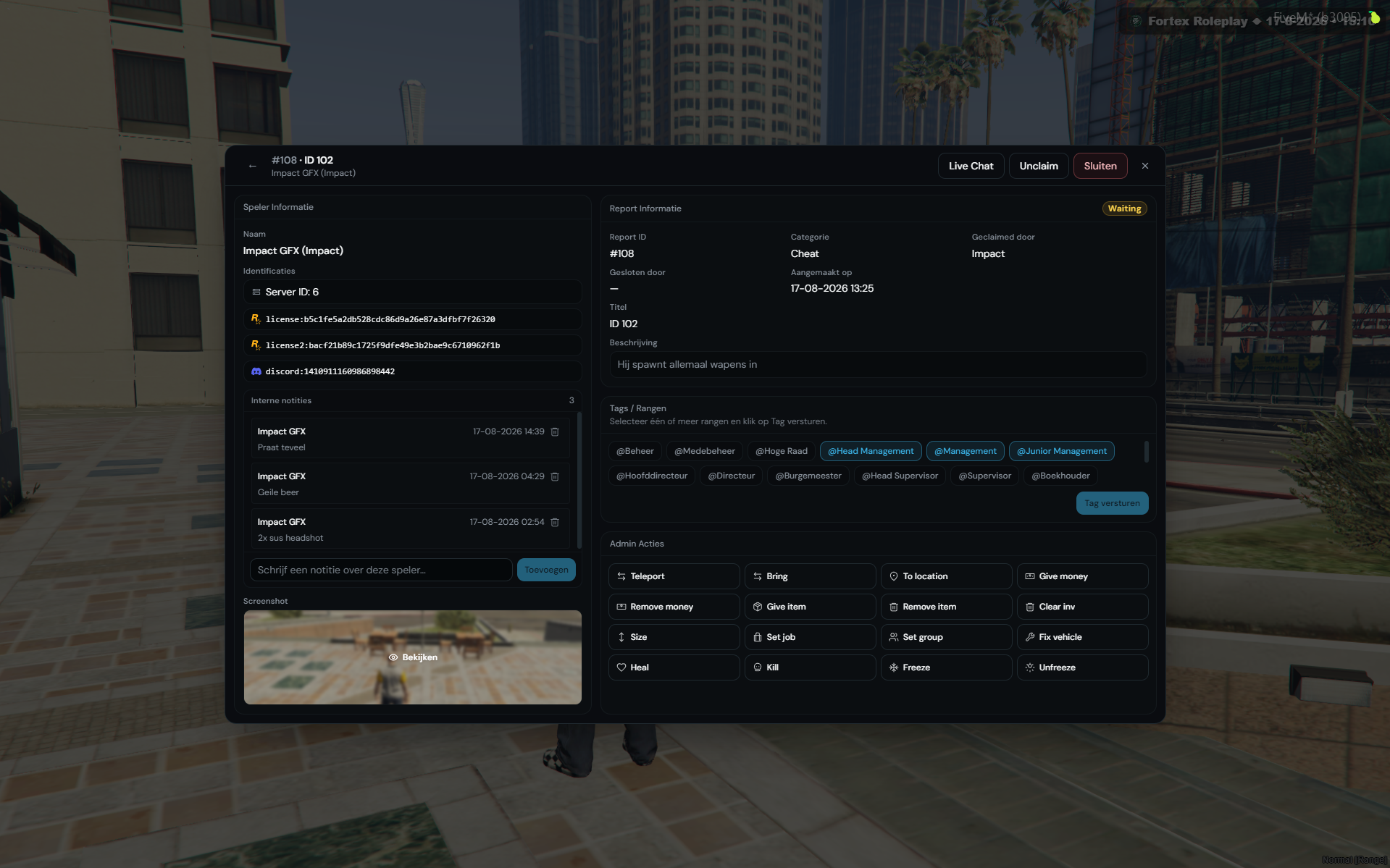
Task: Click the Kill action
Action: [810, 667]
